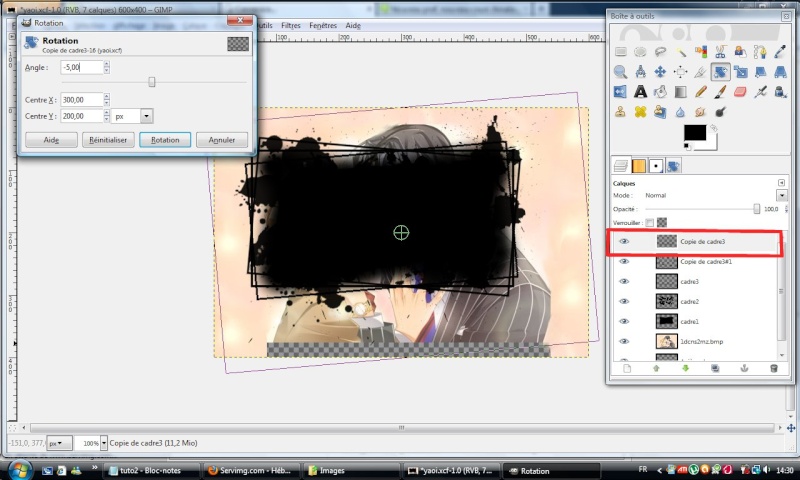Select the Smudge tool
This screenshot has height=480, width=800.
pos(701,112)
